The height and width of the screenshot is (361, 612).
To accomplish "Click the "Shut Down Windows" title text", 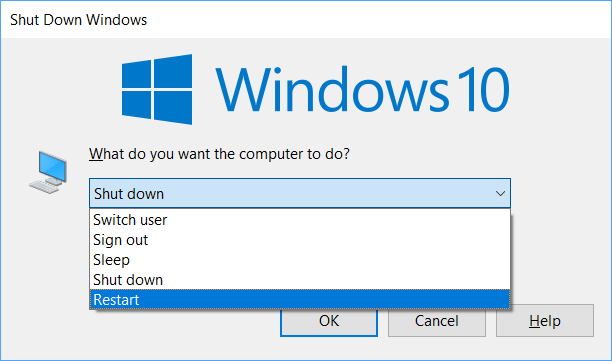I will [78, 20].
